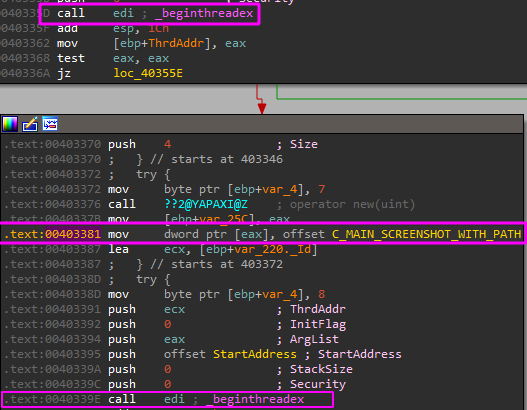527x410 pixels.
Task: Click the green flow edge line
Action: 400,98
